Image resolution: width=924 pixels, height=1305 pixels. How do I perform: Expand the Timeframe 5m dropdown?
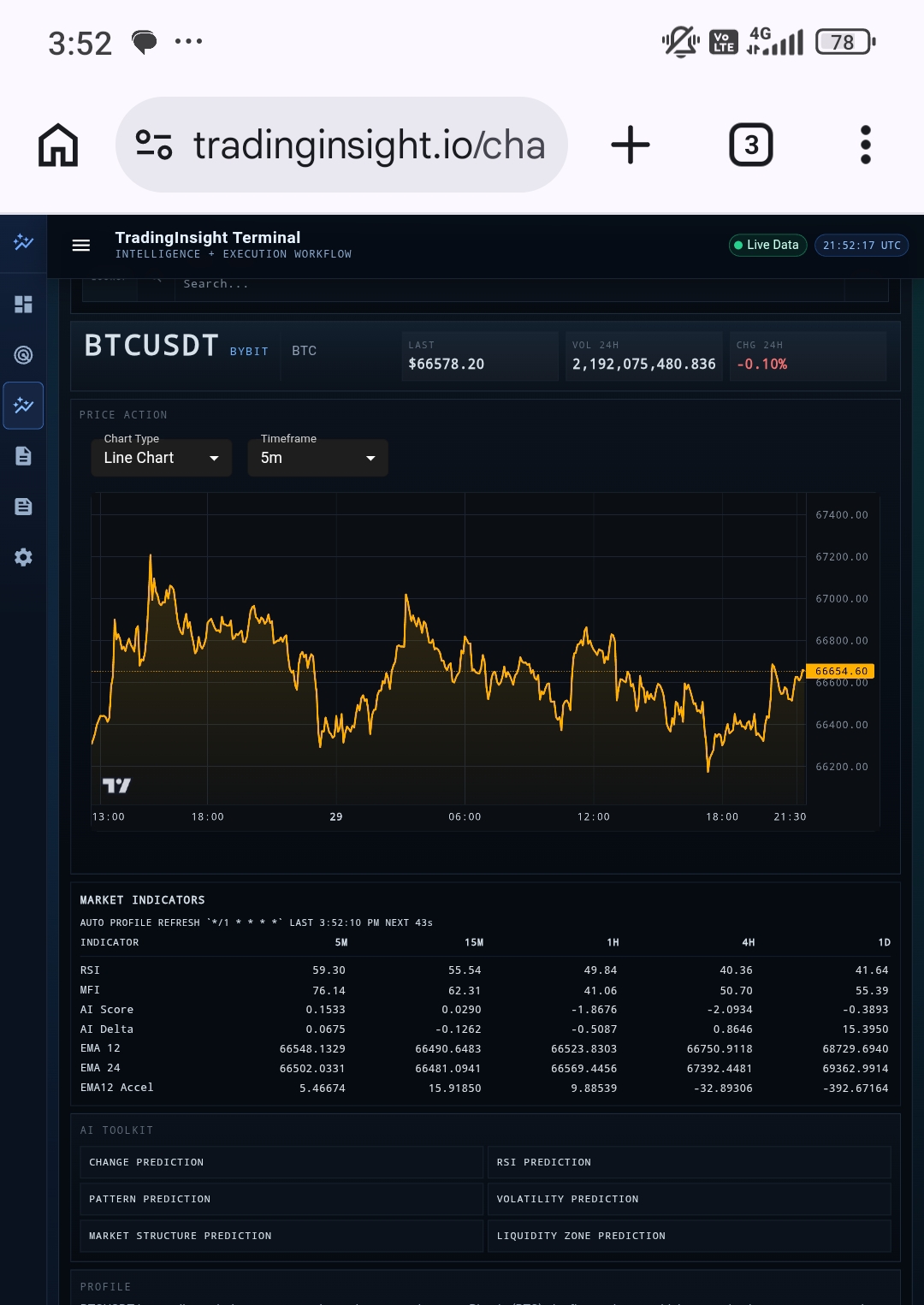point(318,458)
